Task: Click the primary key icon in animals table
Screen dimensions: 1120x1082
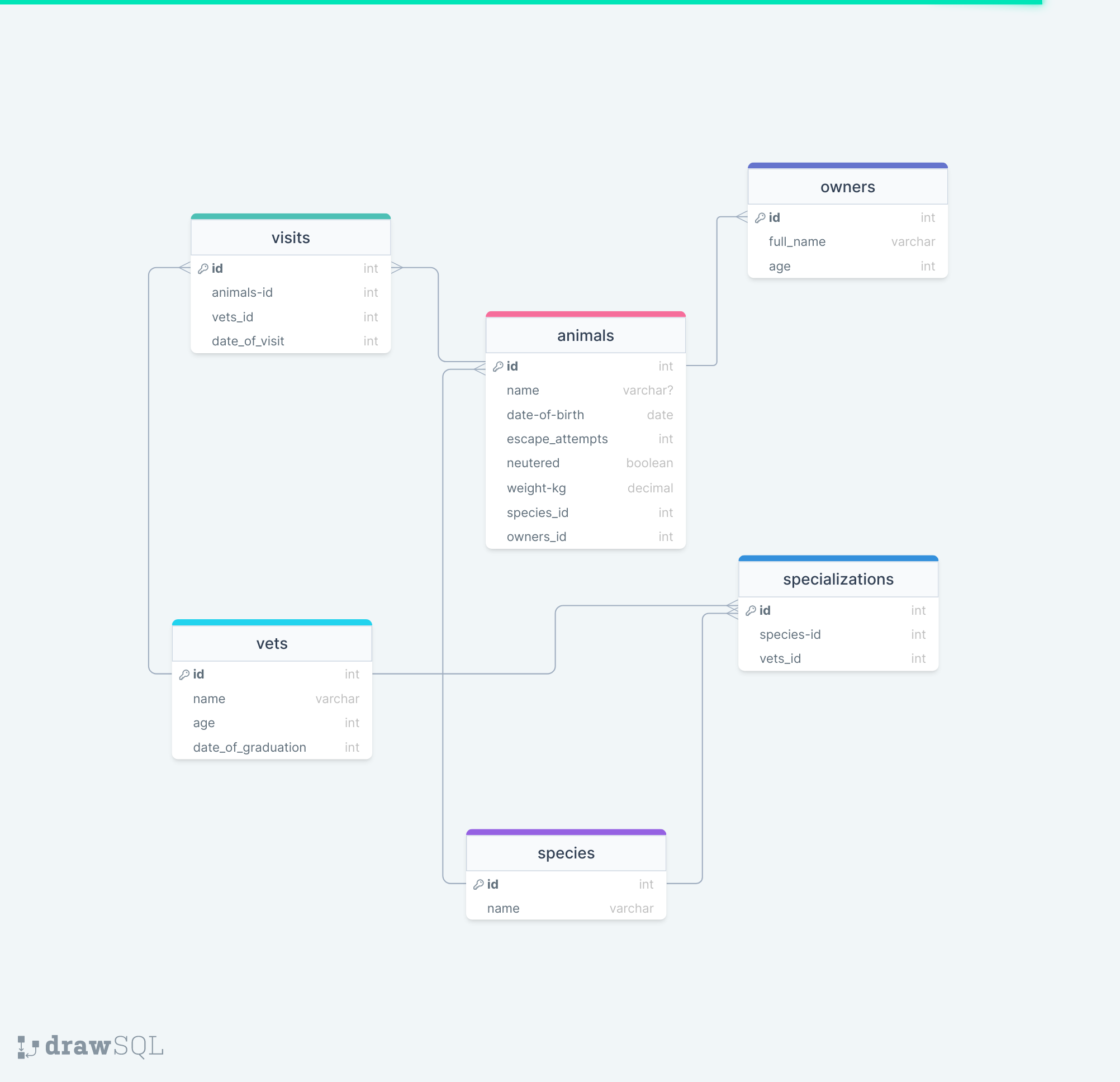Action: click(498, 367)
